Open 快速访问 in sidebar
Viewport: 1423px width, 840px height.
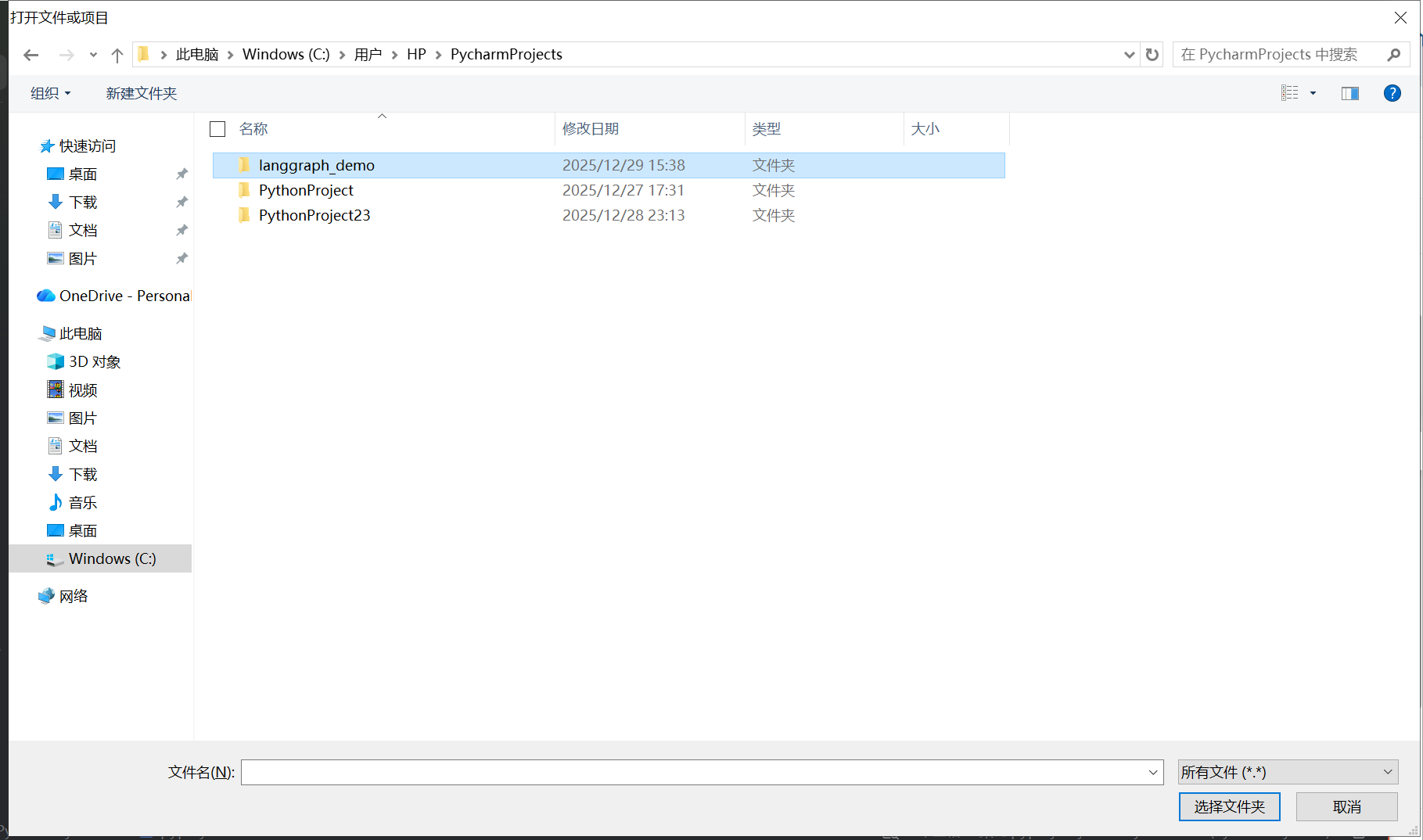point(88,146)
